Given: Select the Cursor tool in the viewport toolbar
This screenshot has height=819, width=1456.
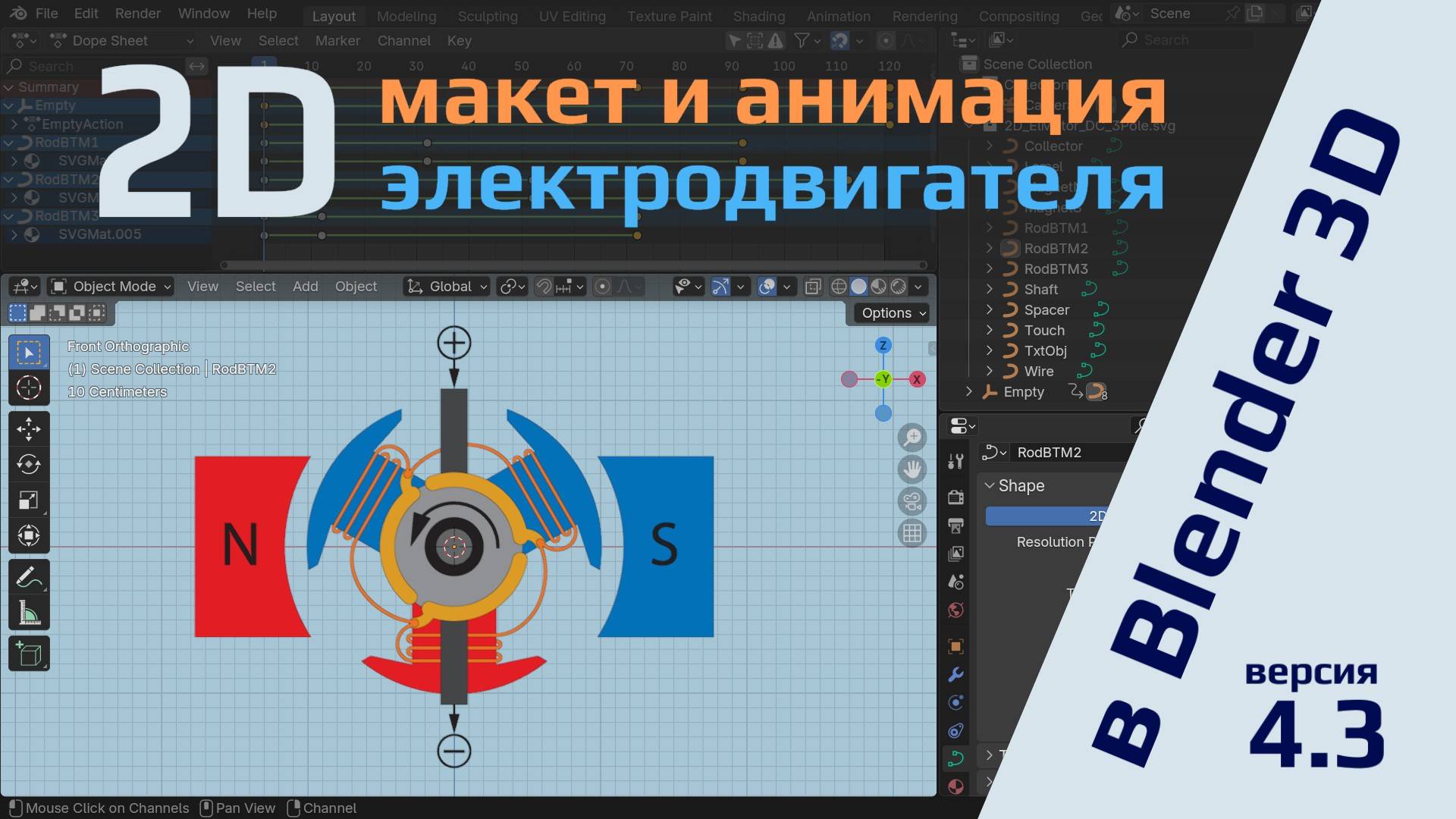Looking at the screenshot, I should click(29, 388).
